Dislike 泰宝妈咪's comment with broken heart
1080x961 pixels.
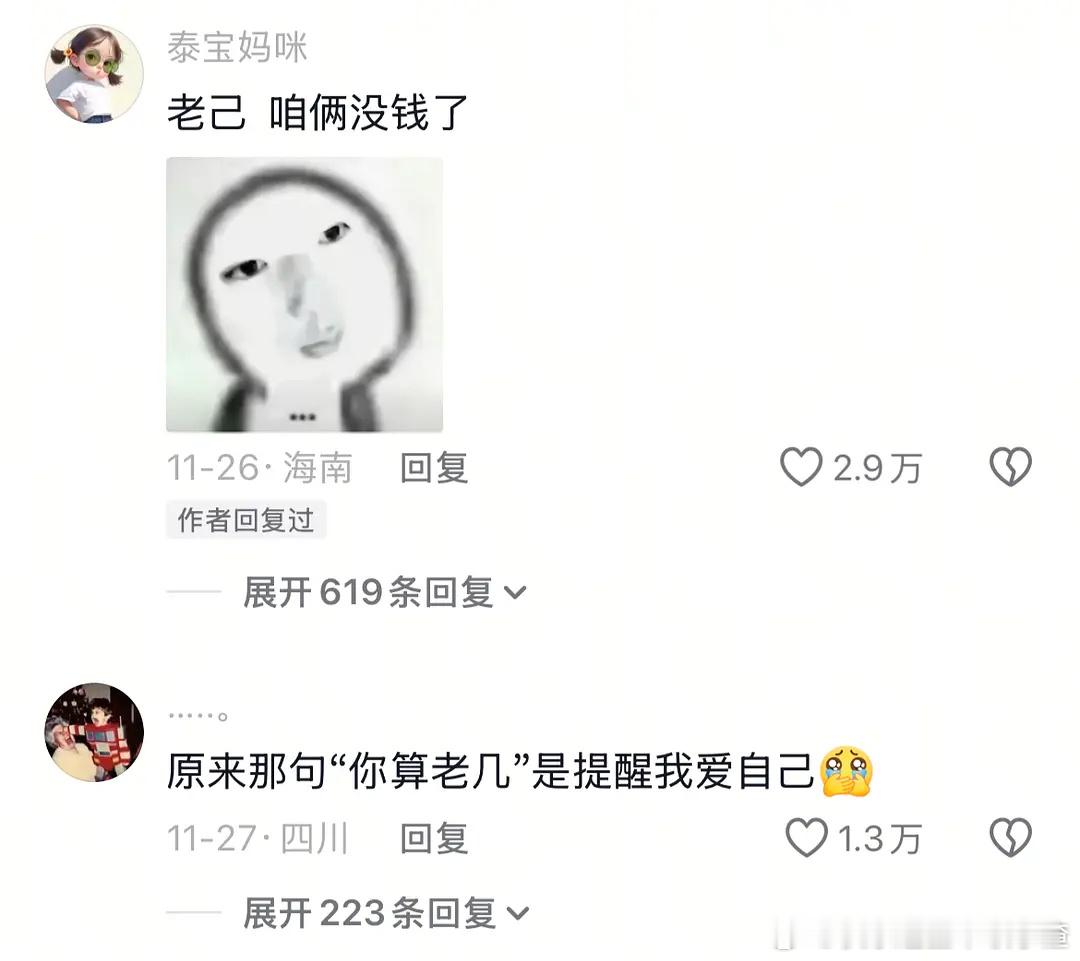(1010, 467)
